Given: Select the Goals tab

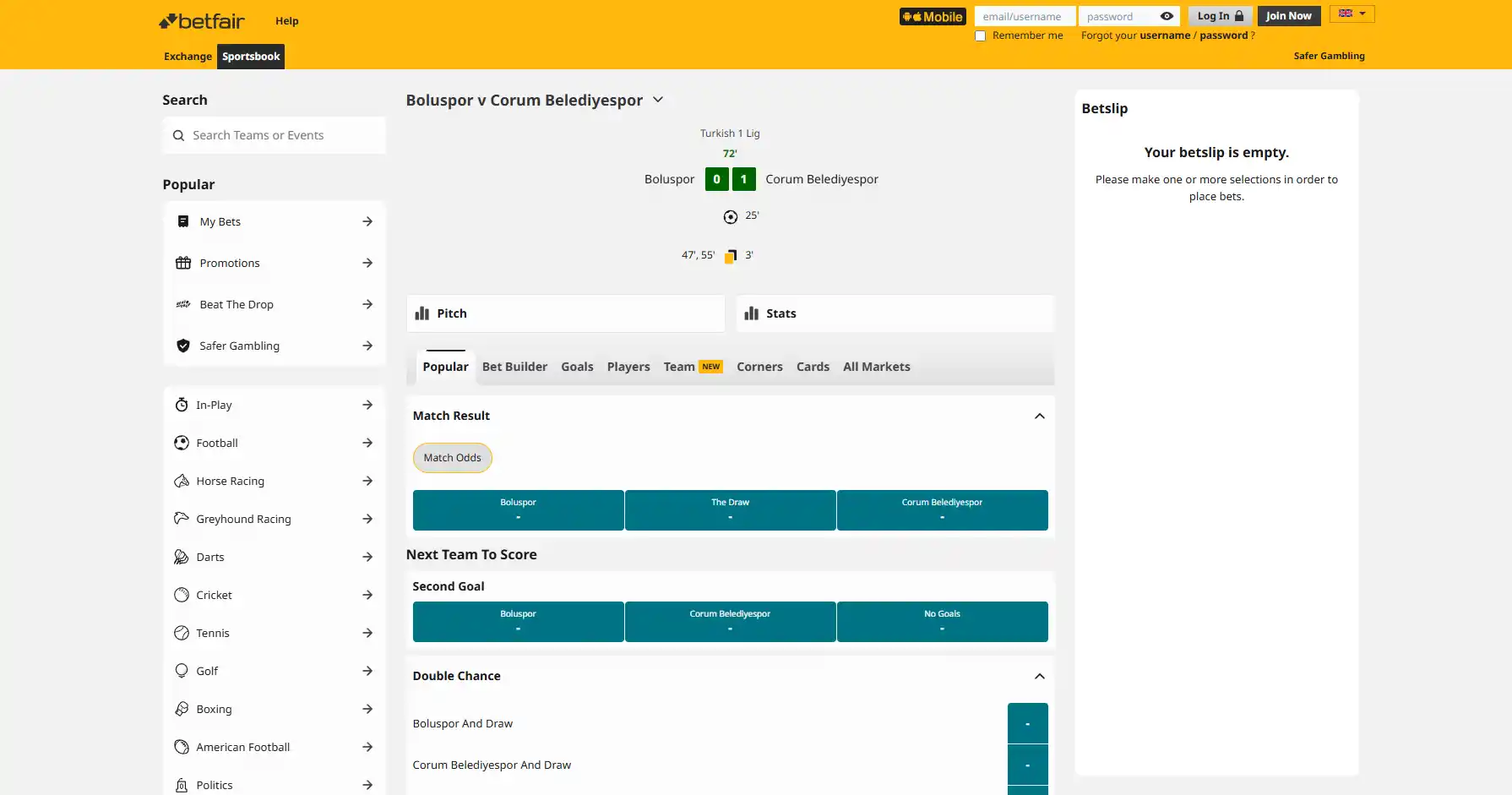Looking at the screenshot, I should tap(577, 367).
